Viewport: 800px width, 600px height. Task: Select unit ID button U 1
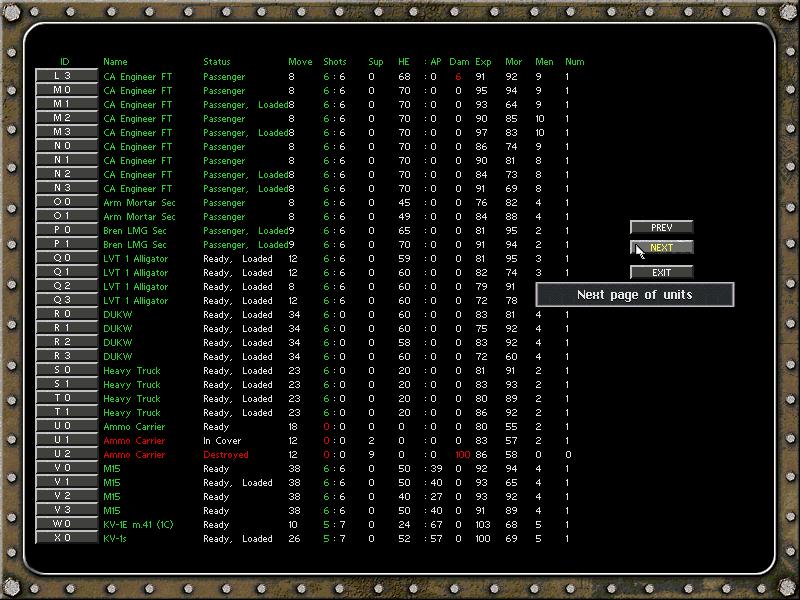click(x=66, y=440)
